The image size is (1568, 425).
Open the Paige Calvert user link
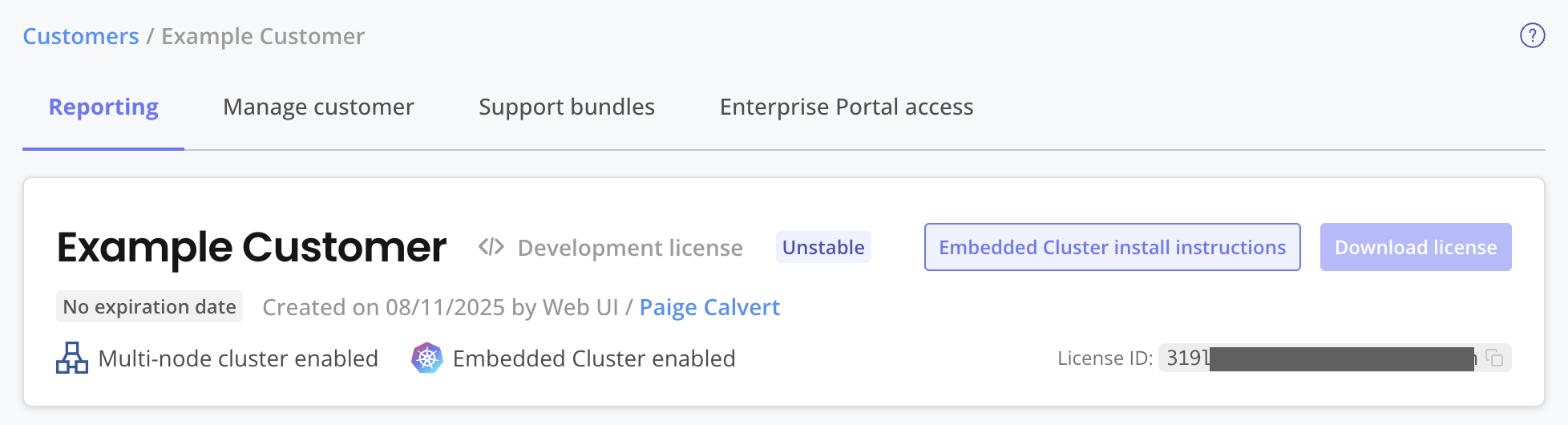pos(709,307)
